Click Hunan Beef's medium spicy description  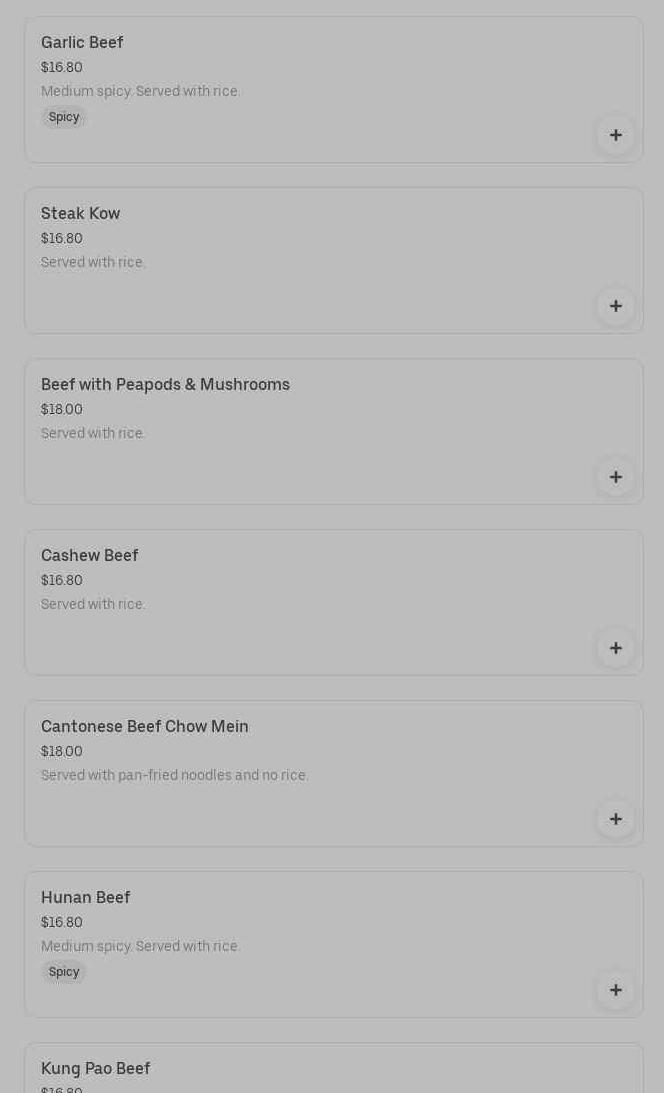click(140, 947)
